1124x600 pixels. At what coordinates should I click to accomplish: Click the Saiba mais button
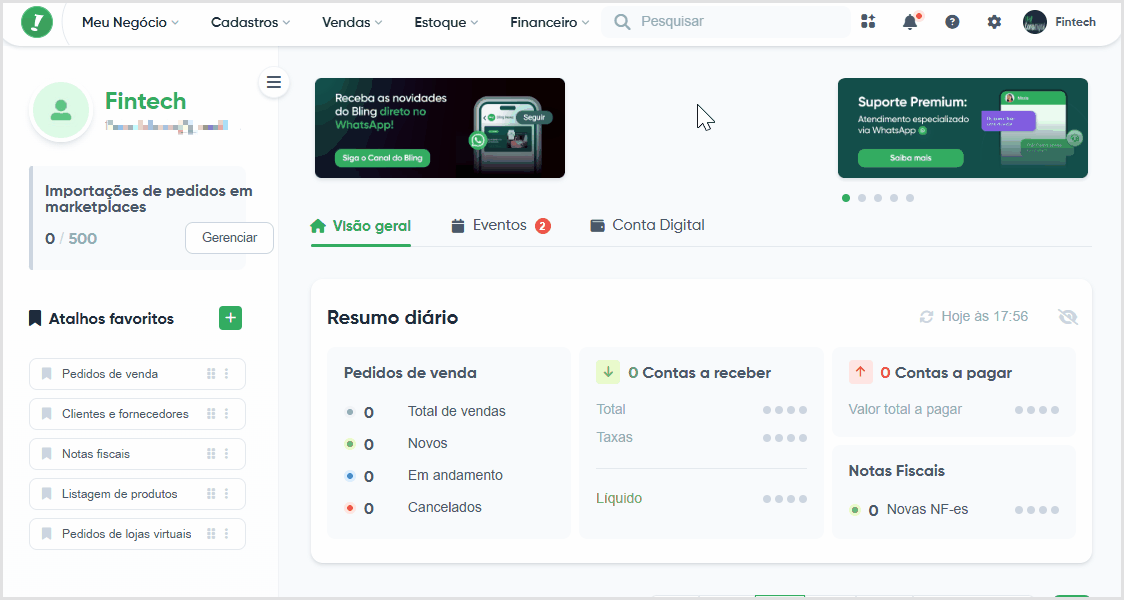click(910, 158)
